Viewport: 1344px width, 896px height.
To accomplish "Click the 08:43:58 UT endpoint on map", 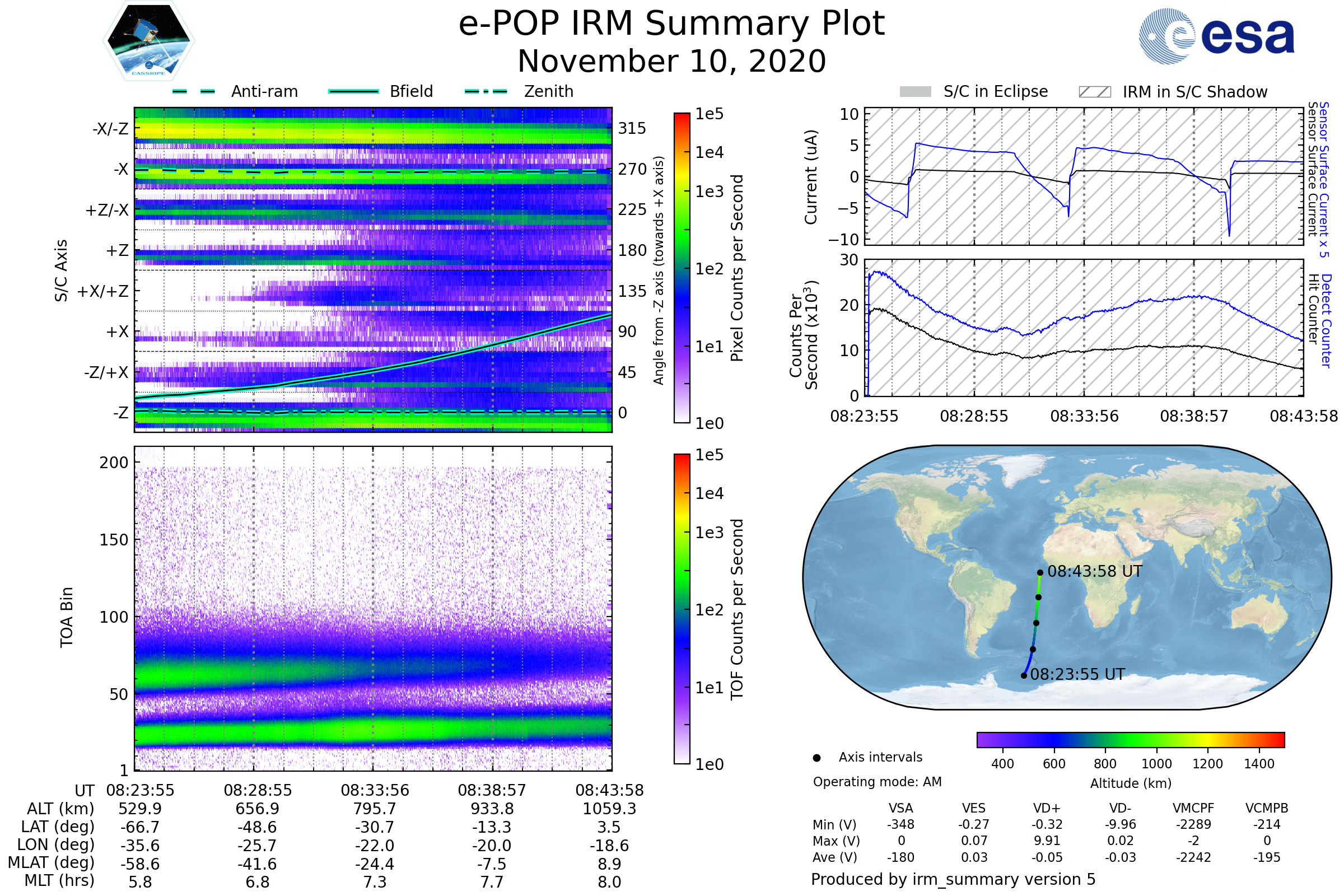I will coord(1040,572).
